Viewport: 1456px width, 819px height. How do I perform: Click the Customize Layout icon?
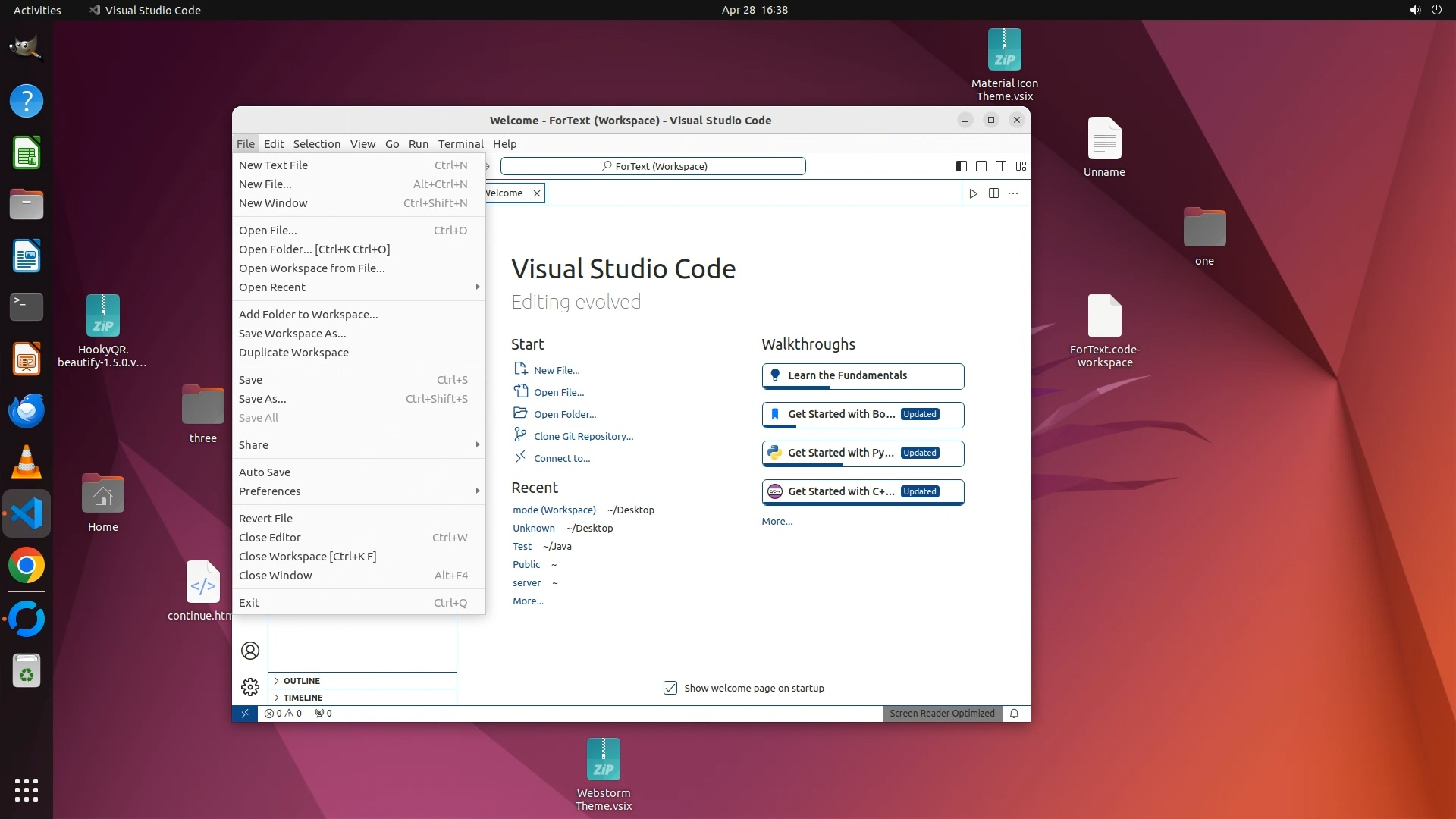pyautogui.click(x=1021, y=166)
